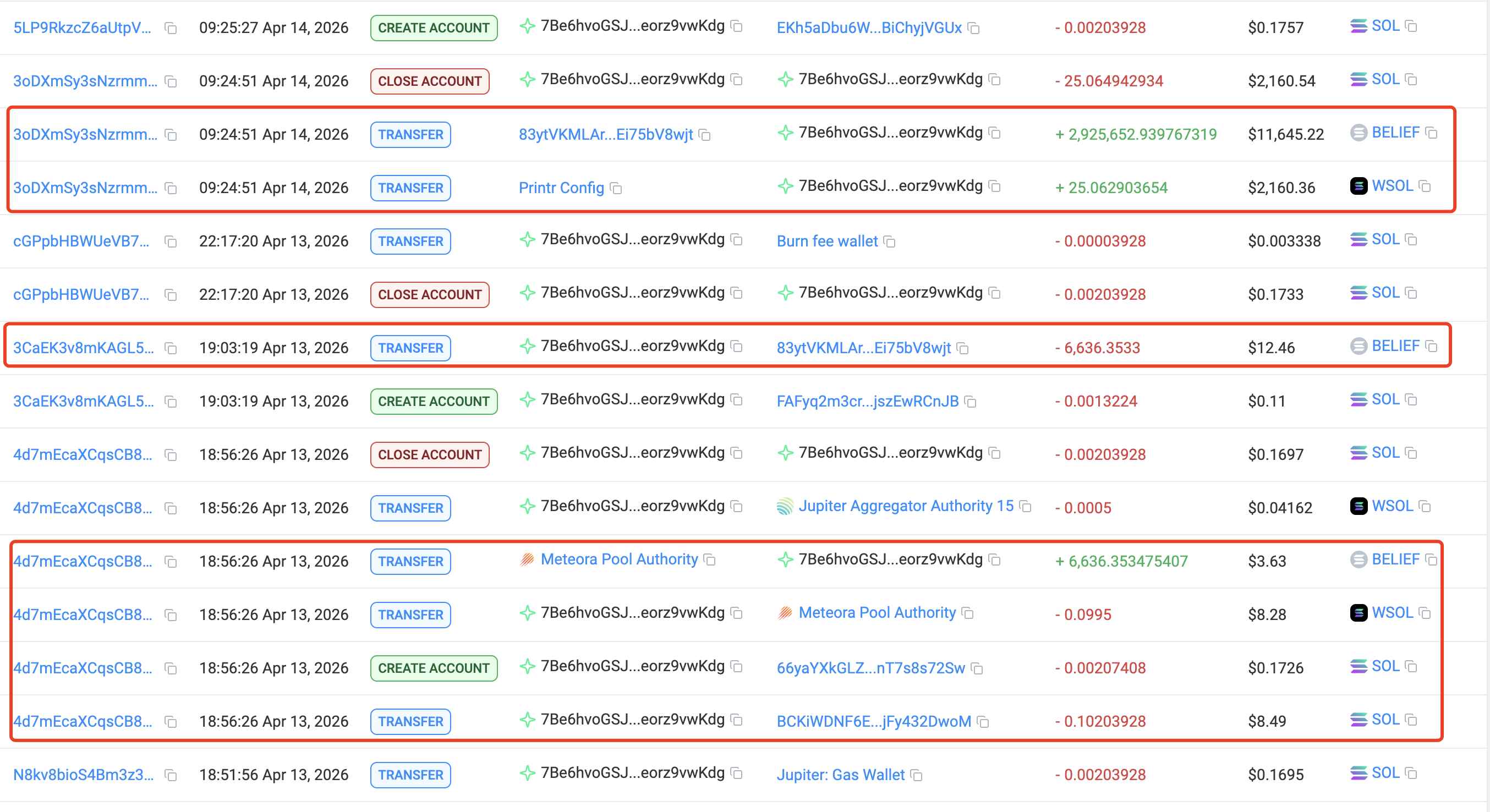Click the WSOL token icon in the Printr Config row
The width and height of the screenshot is (1490, 812).
1358,186
